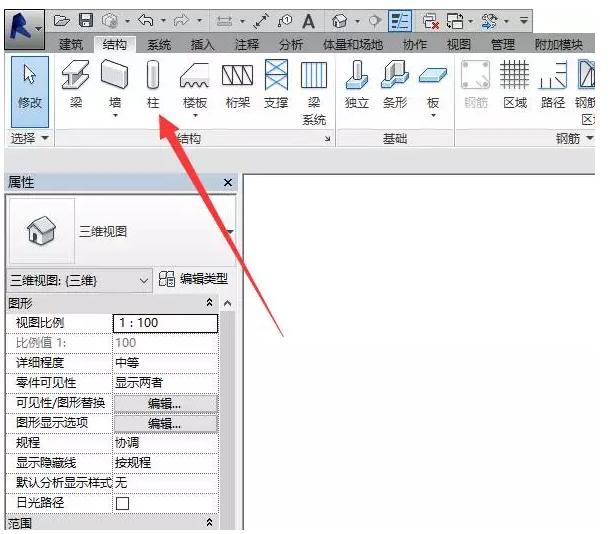Select the Tag by Category icon

point(285,21)
